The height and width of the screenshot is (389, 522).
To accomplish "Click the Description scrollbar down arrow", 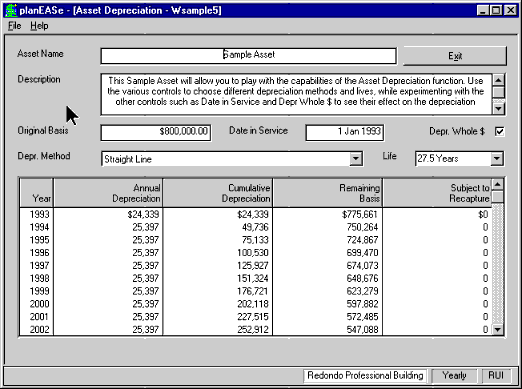I will tap(499, 108).
